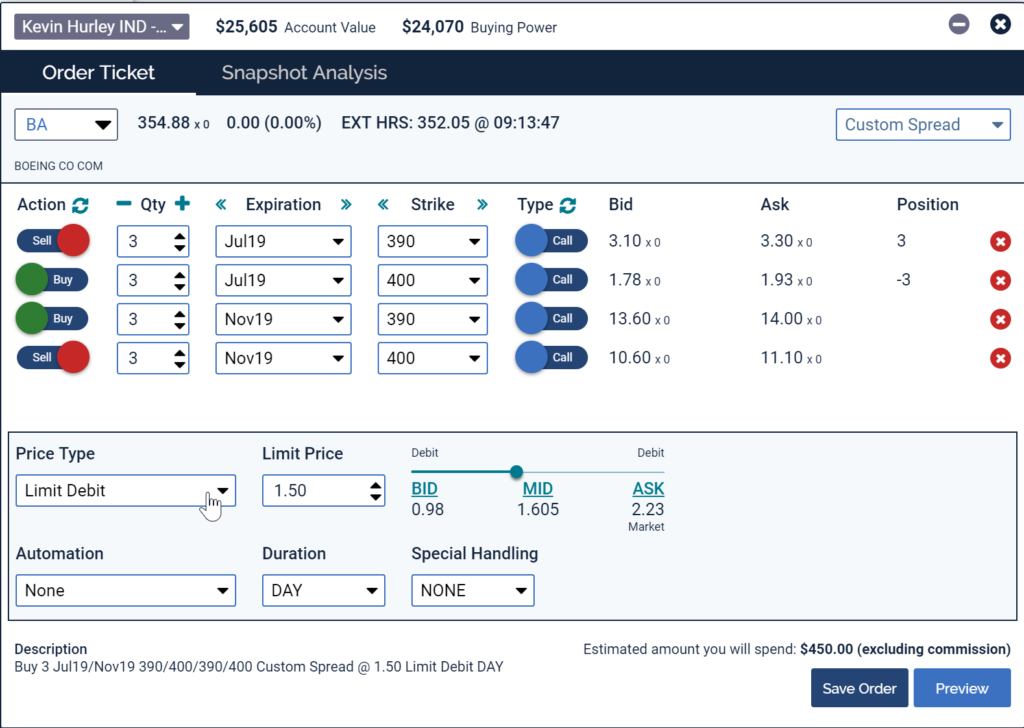Click the plus icon beside Qty
This screenshot has height=728, width=1024.
pyautogui.click(x=182, y=204)
